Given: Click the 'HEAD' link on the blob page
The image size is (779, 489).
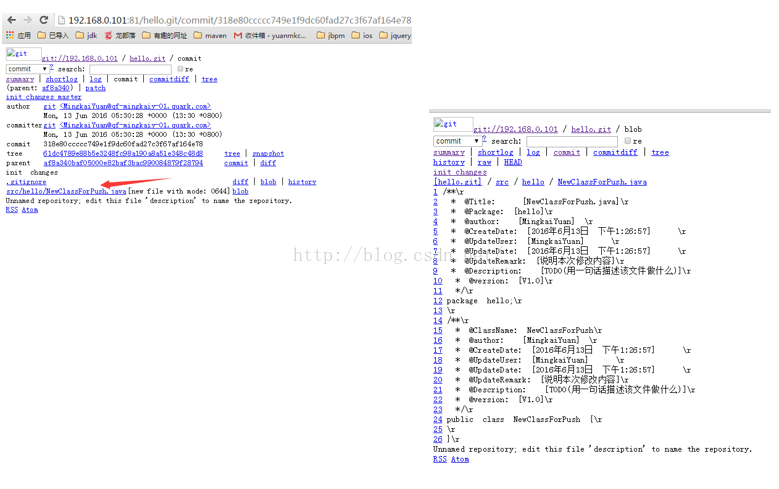Looking at the screenshot, I should point(513,162).
